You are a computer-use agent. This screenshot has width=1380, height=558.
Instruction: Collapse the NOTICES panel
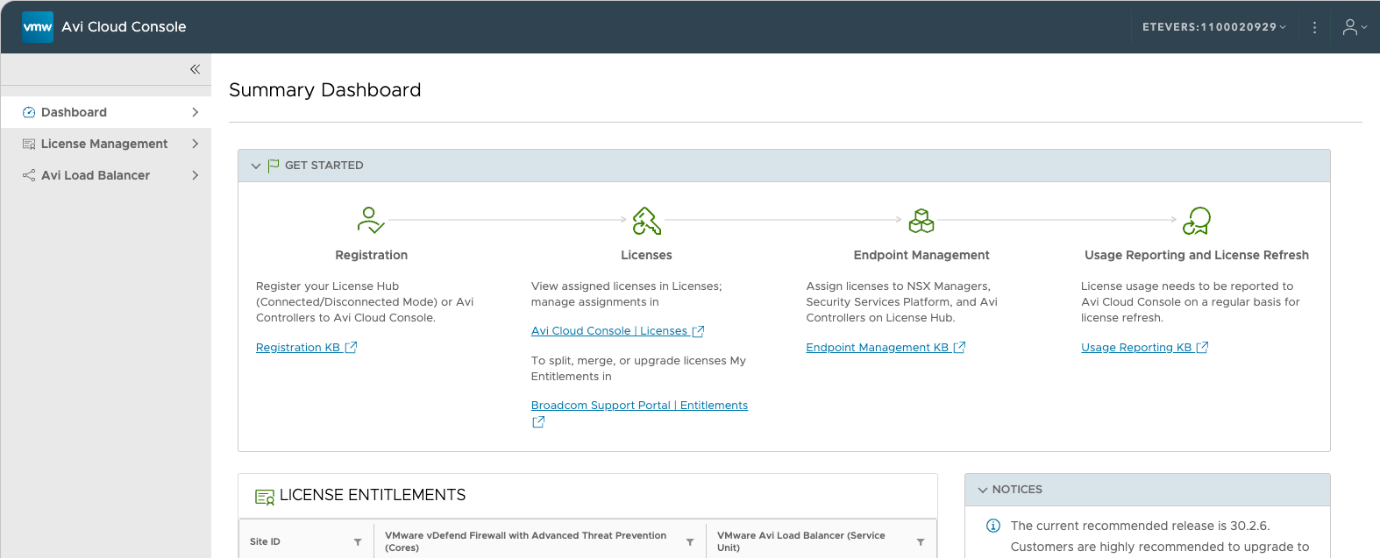point(982,490)
